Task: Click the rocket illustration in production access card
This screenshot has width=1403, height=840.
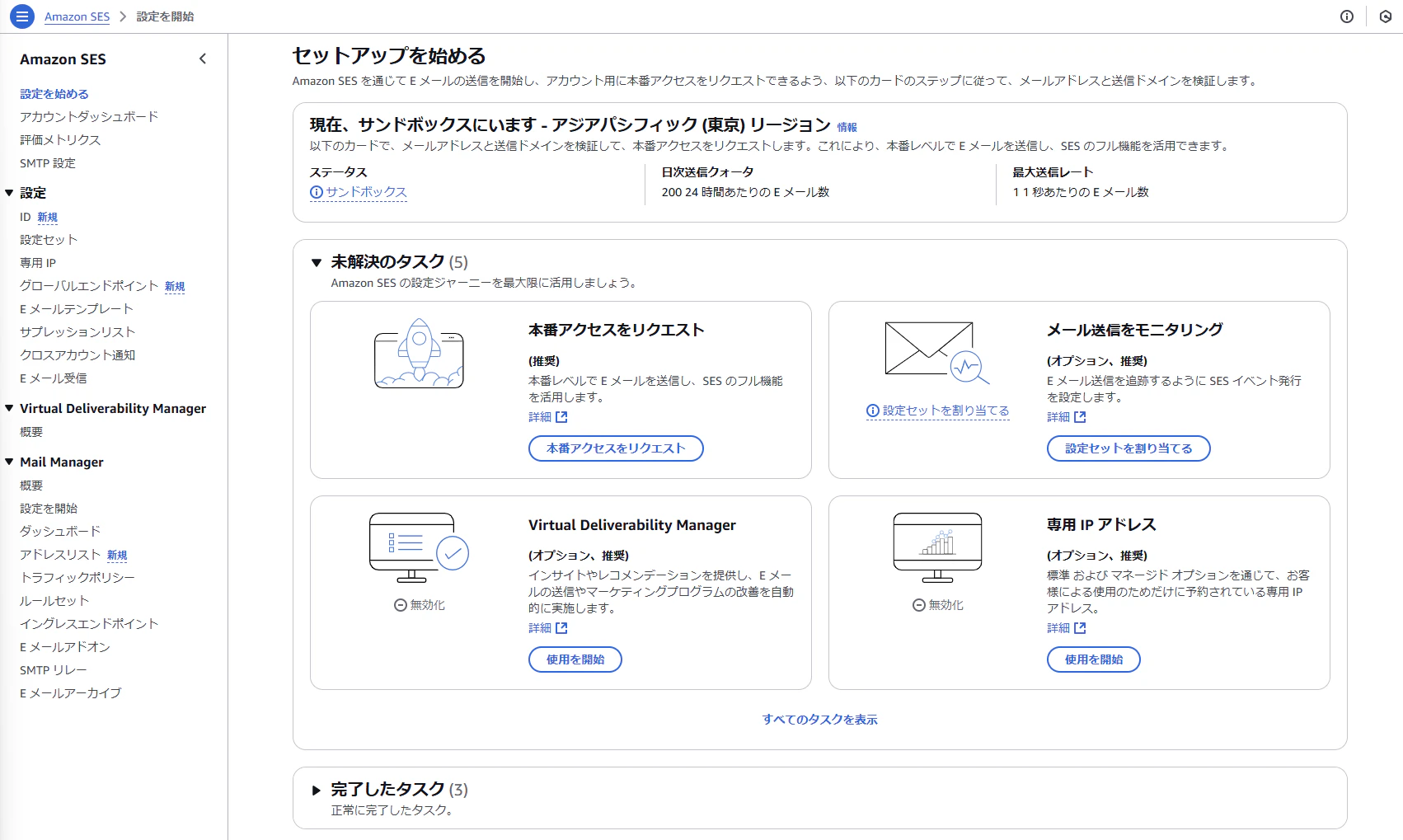Action: [x=419, y=353]
